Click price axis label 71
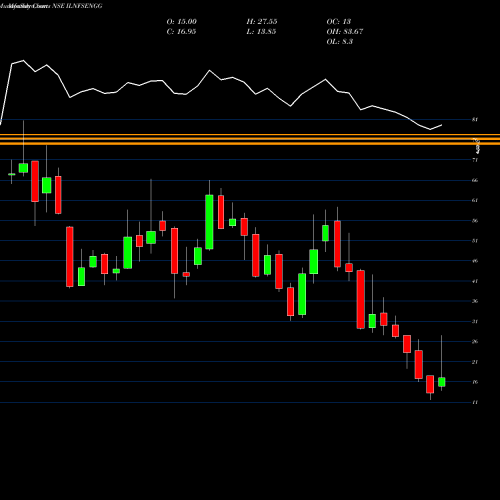The height and width of the screenshot is (500, 500). [475, 160]
